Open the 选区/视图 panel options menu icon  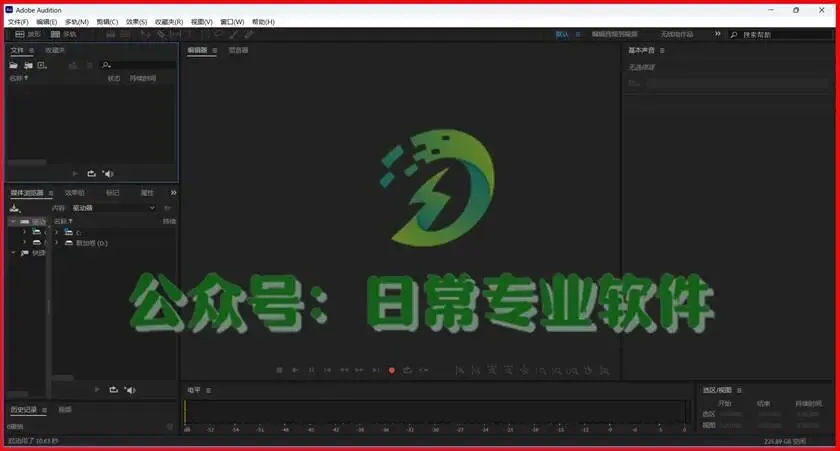point(739,390)
